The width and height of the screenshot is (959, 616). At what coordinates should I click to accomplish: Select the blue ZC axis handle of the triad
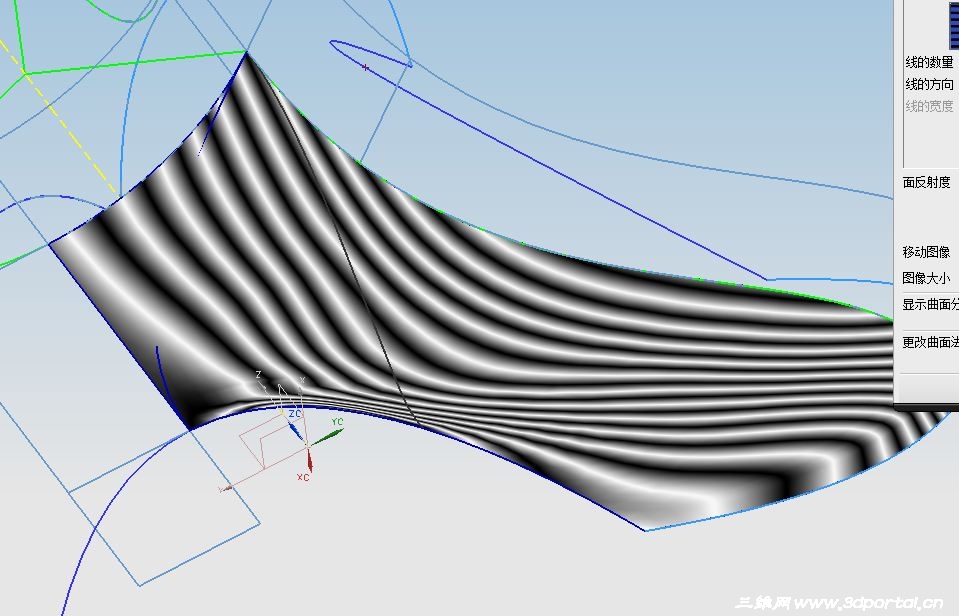tap(295, 430)
